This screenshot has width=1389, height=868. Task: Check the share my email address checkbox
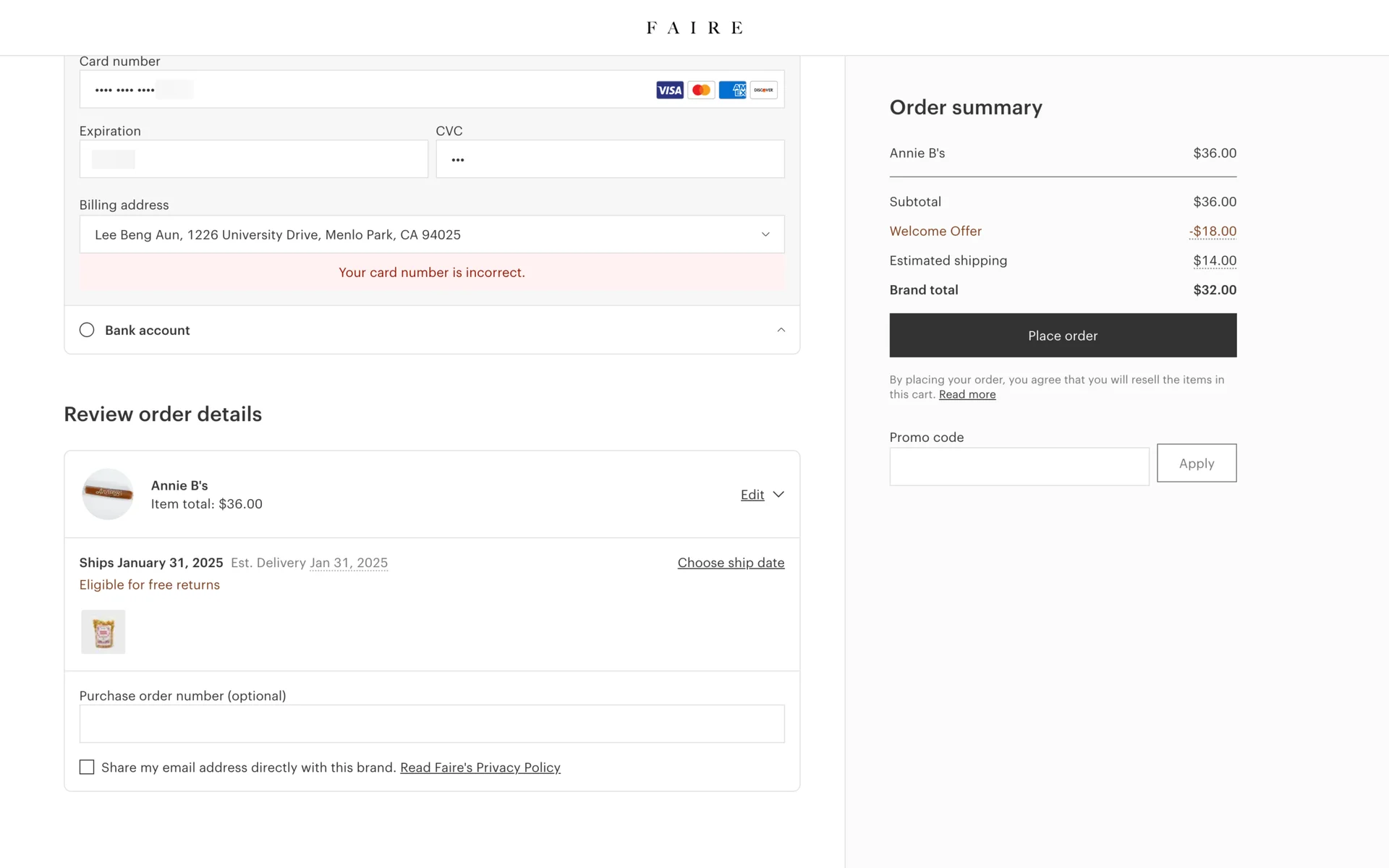(87, 767)
